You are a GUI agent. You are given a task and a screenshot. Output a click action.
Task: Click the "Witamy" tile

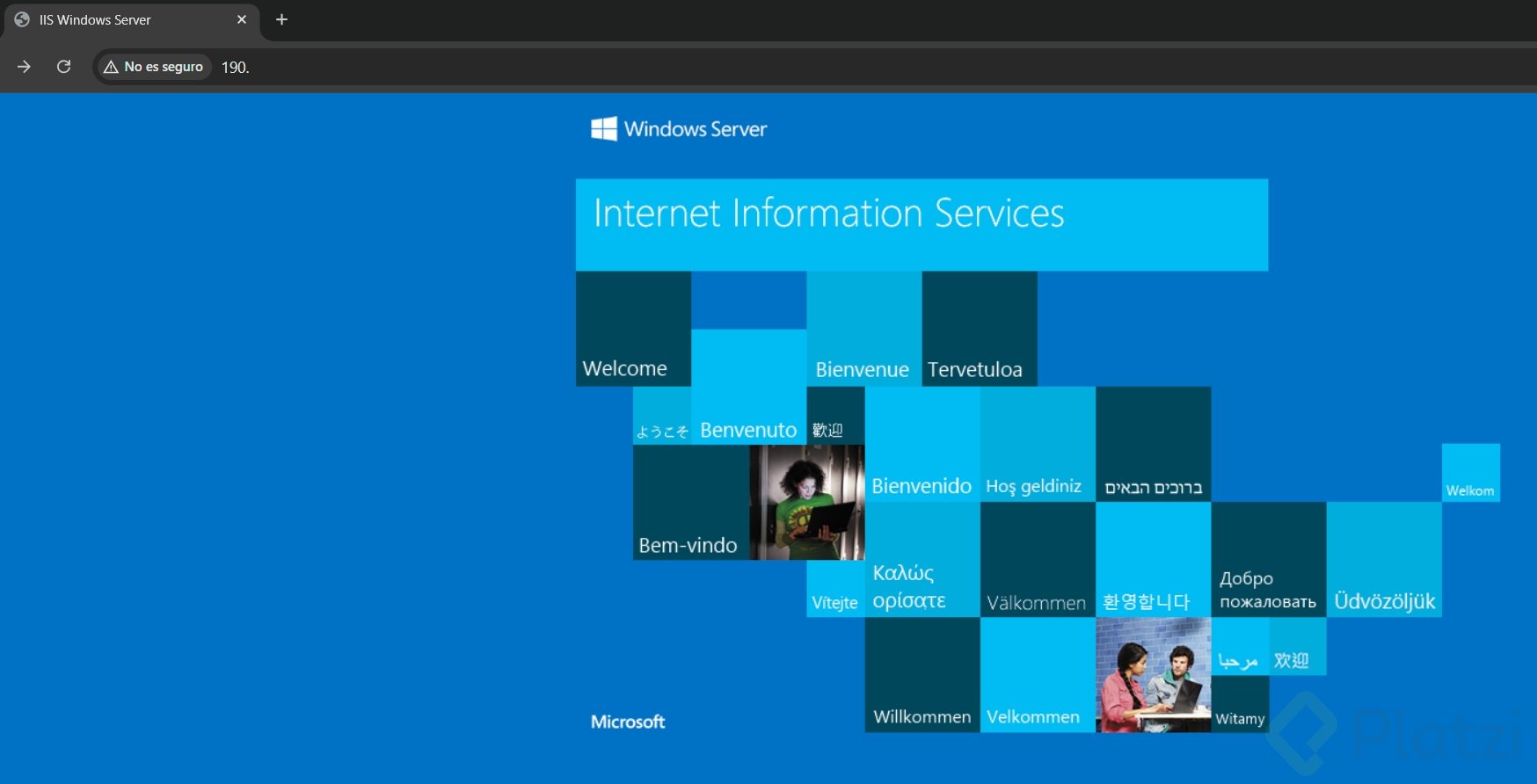point(1240,704)
